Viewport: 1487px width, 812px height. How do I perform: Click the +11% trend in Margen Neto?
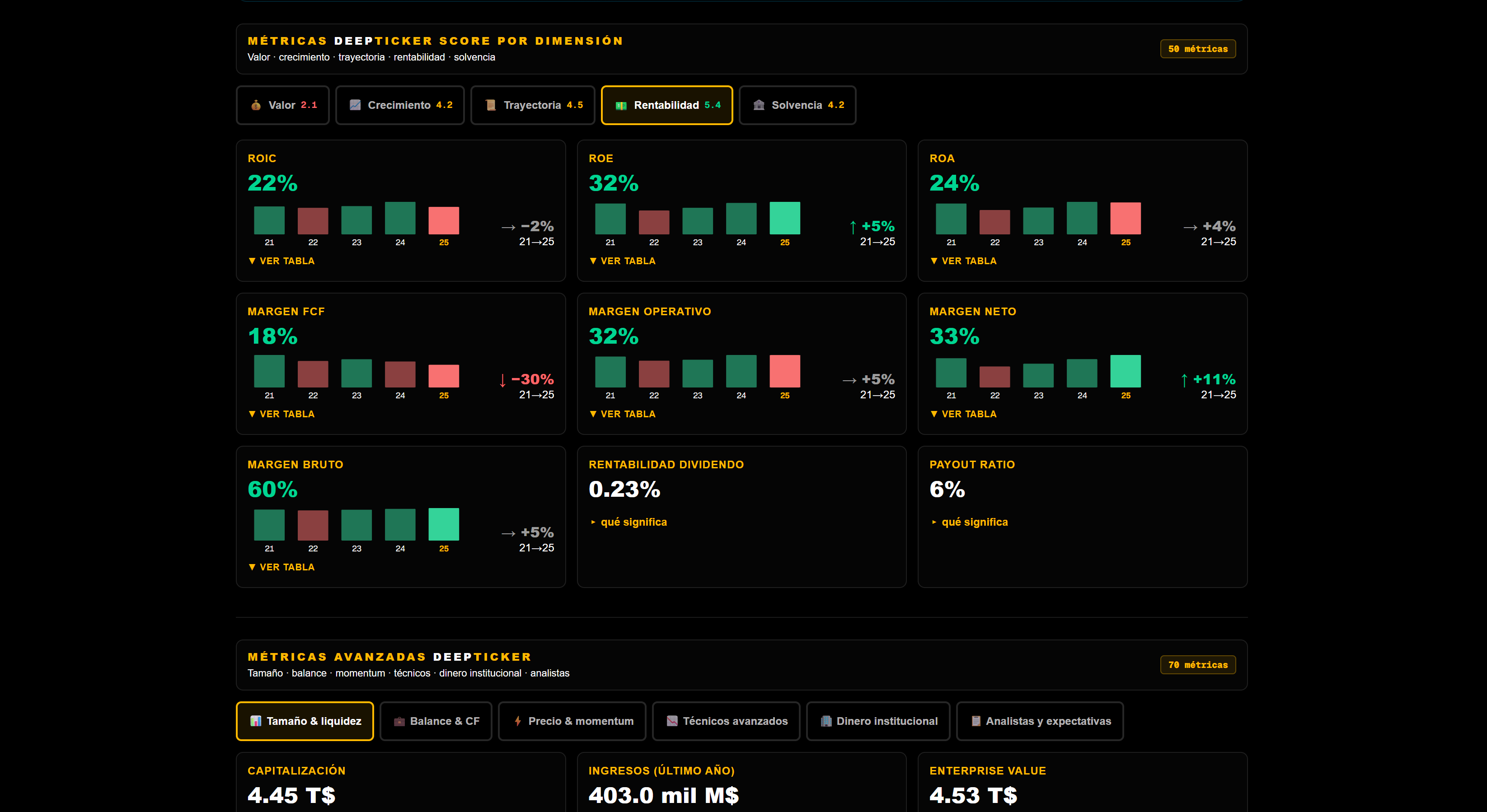[x=1208, y=379]
